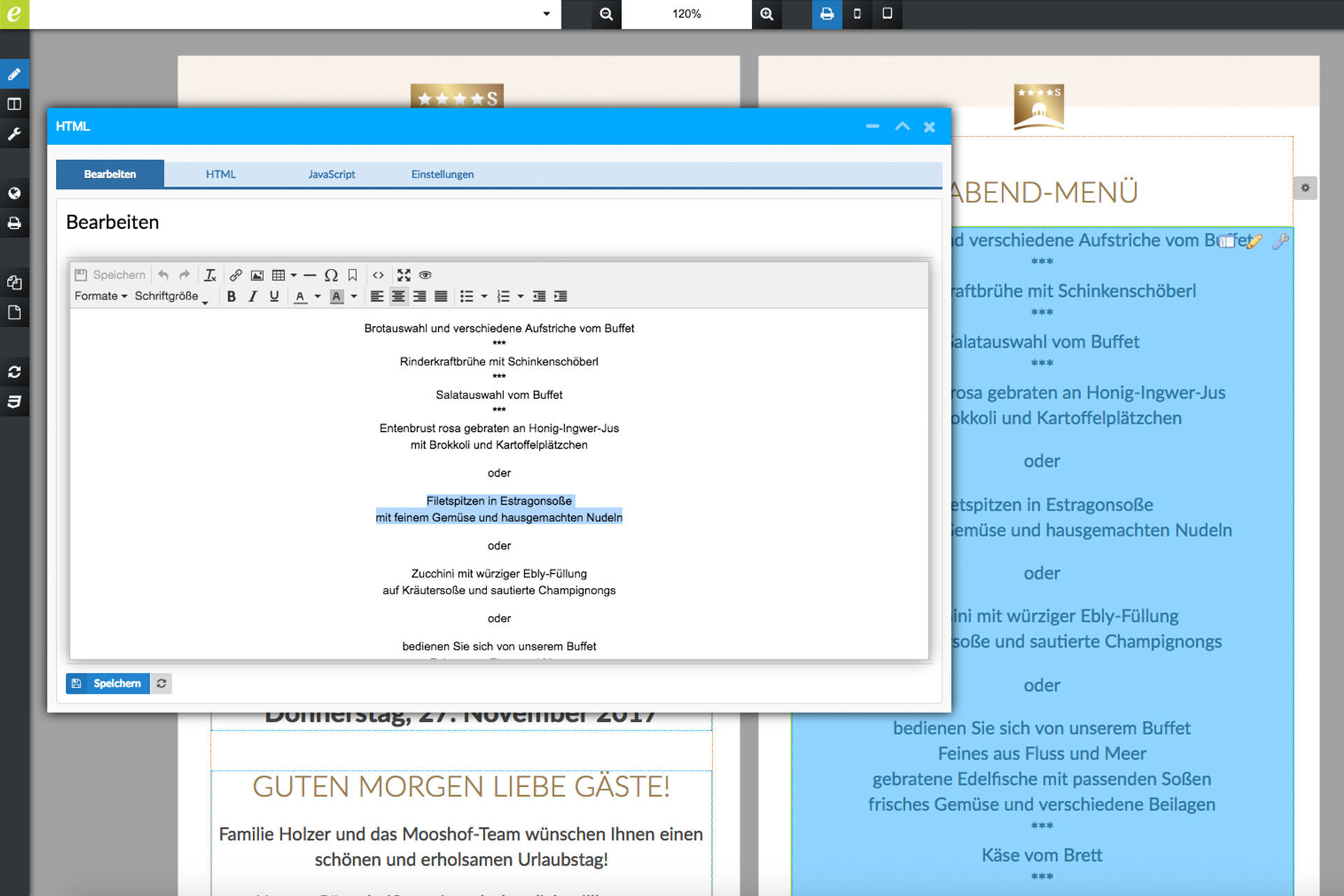Screen dimensions: 1344x896
Task: Toggle the preview eye icon
Action: [425, 275]
